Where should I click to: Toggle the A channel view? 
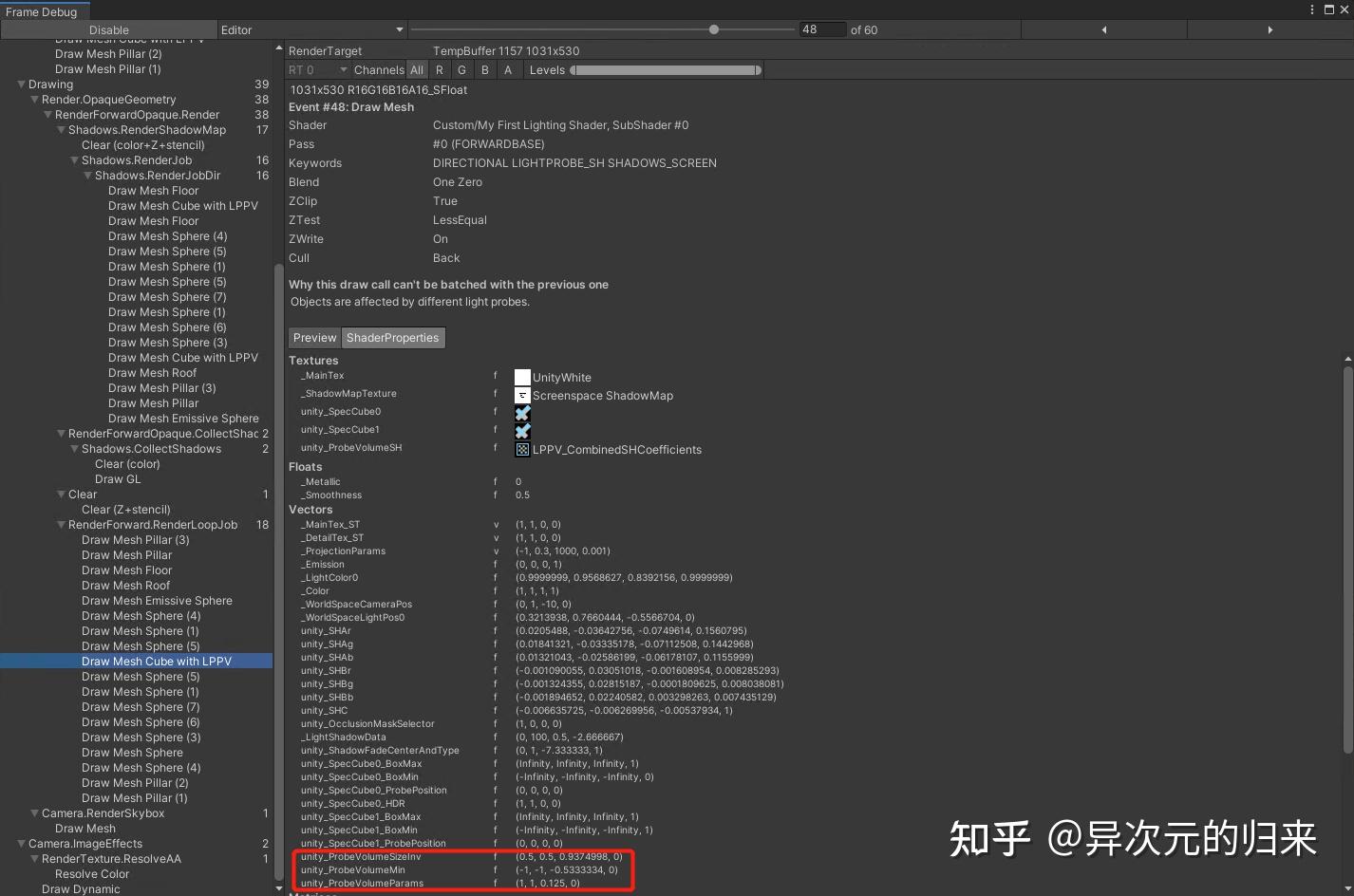508,69
